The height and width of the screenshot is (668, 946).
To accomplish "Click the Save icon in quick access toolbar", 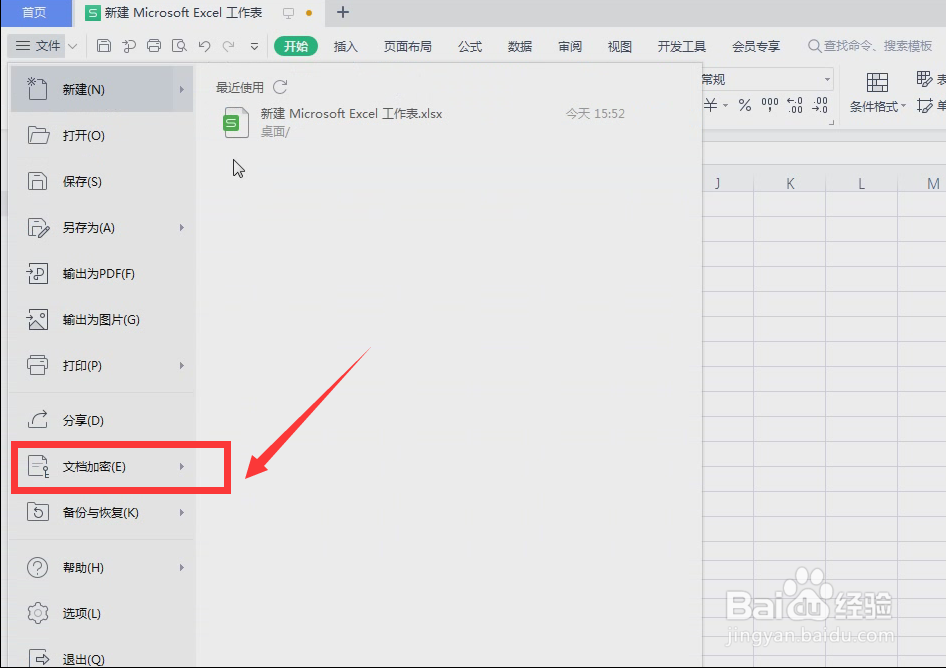I will point(104,45).
